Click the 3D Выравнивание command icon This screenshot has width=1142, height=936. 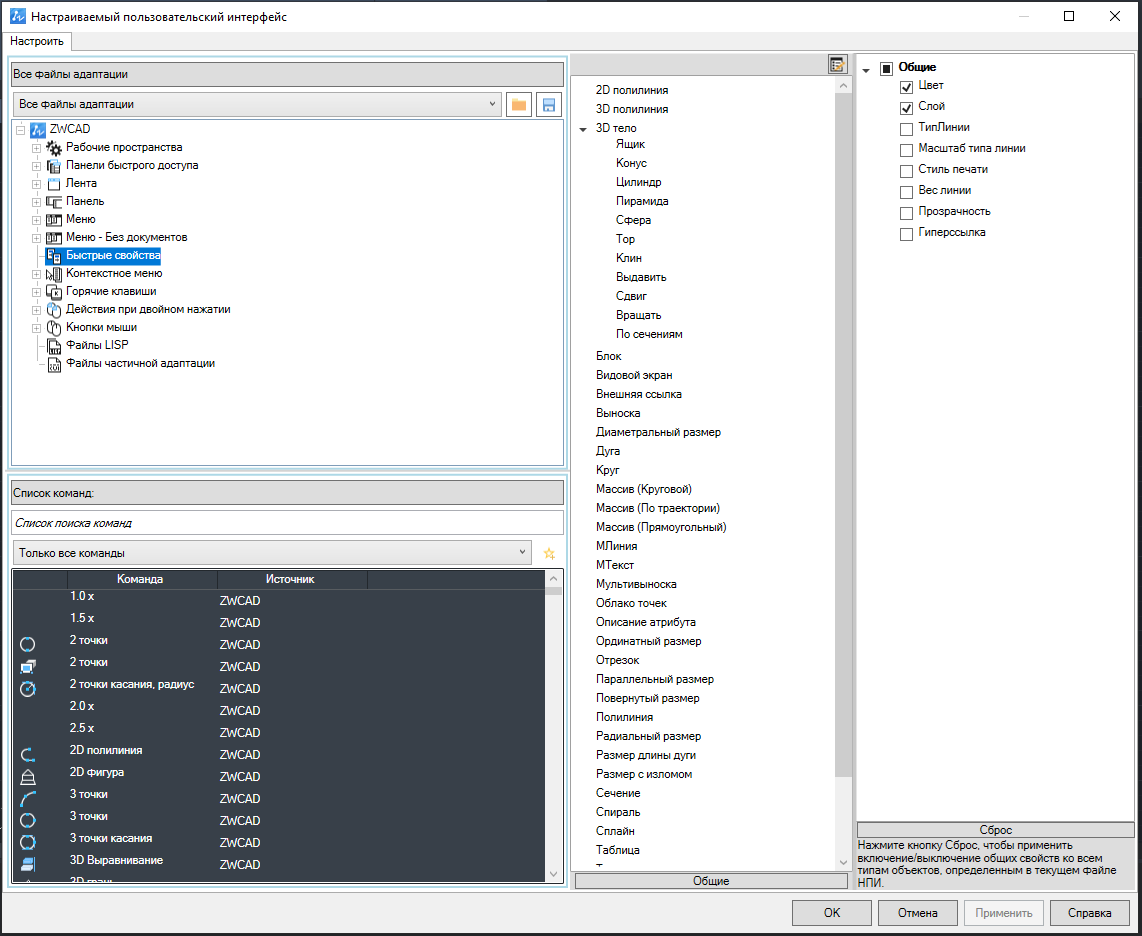click(x=28, y=865)
